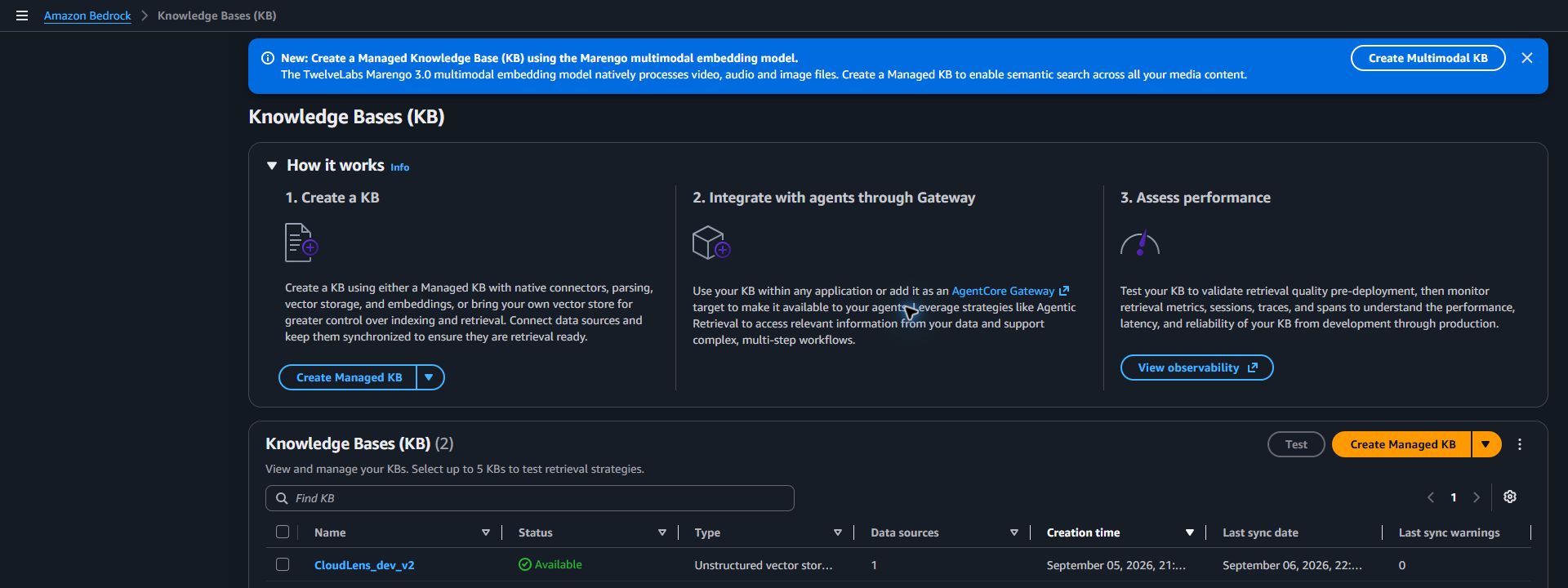Open table preferences gear icon
The height and width of the screenshot is (588, 1568).
pos(1509,497)
